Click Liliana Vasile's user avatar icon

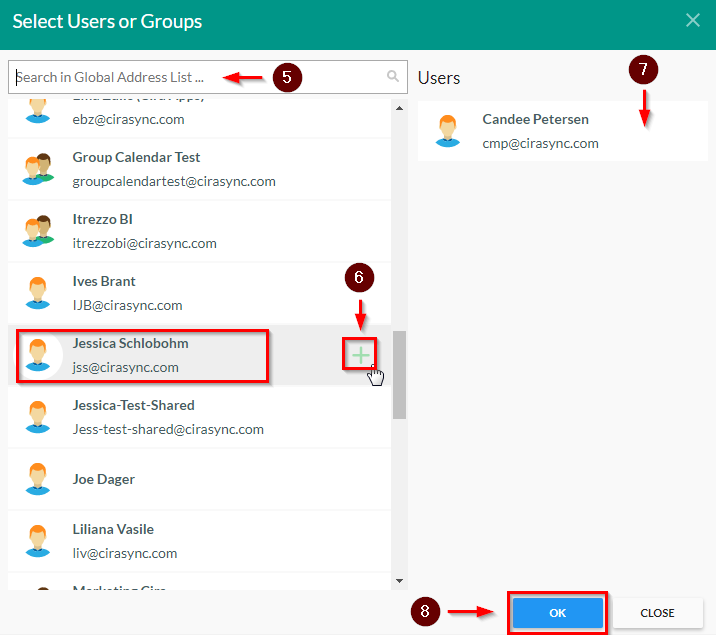pos(38,541)
